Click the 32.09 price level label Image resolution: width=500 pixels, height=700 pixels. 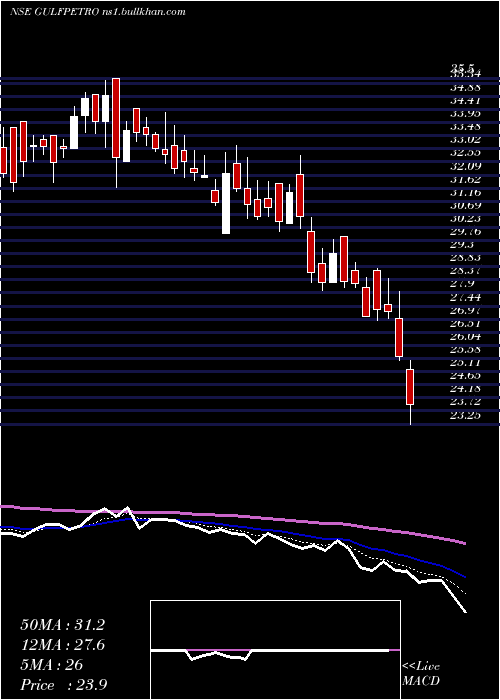465,166
